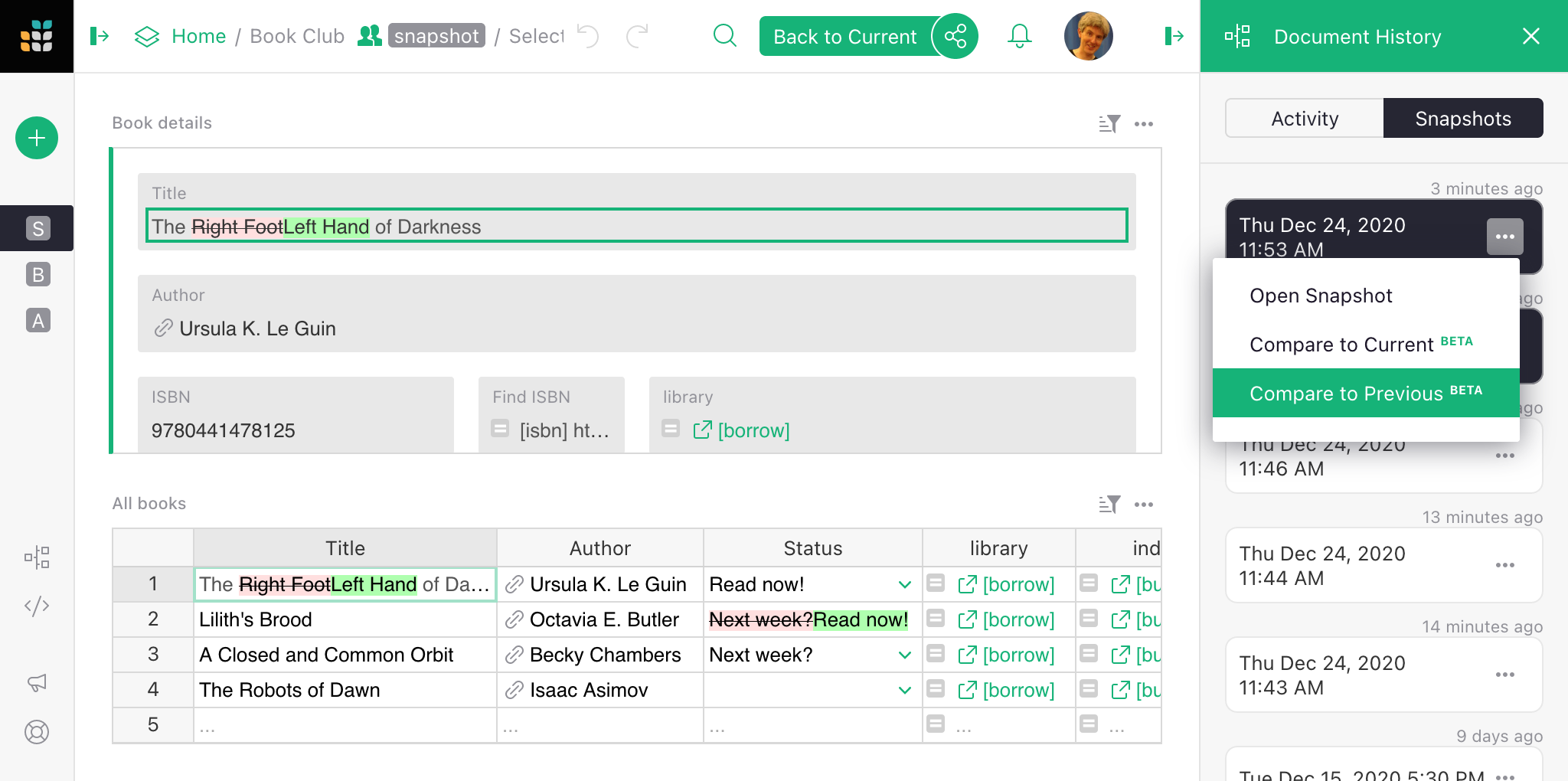
Task: Open options for the 11:44 AM snapshot
Action: (1504, 565)
